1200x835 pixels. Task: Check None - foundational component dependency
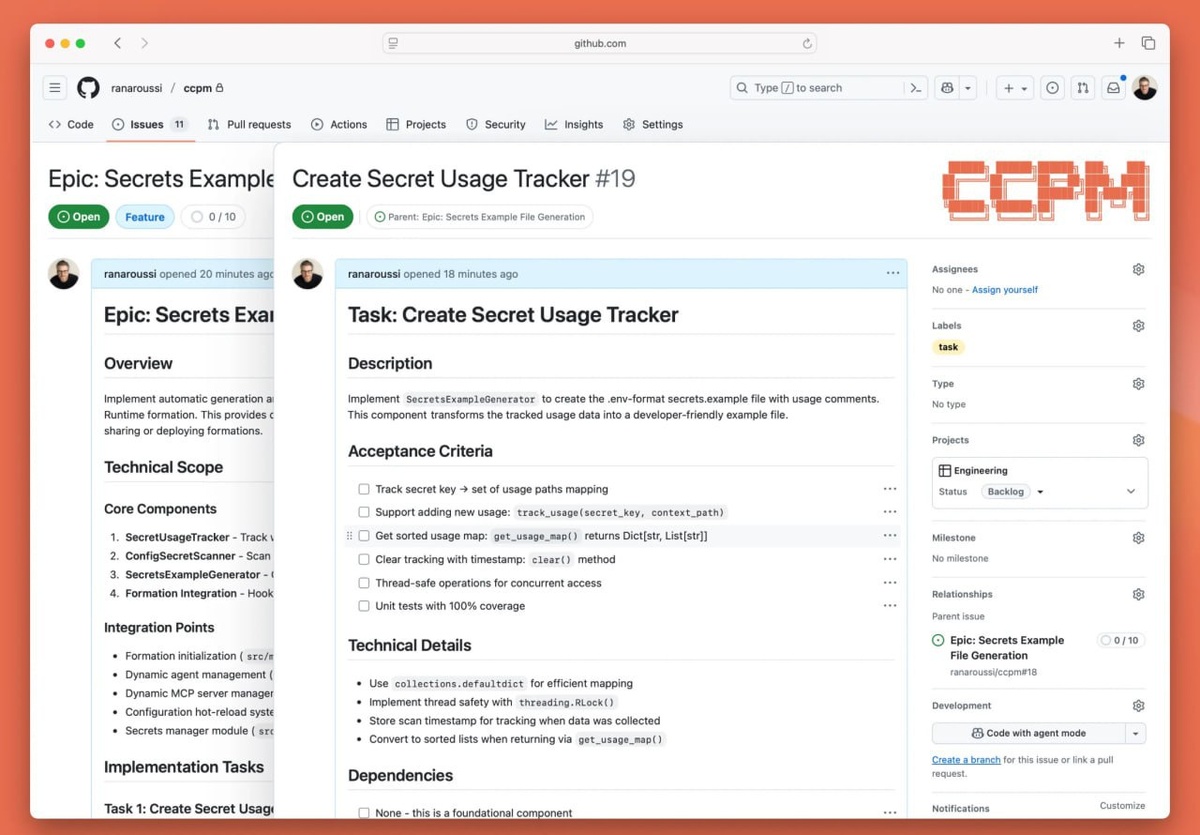pos(364,813)
